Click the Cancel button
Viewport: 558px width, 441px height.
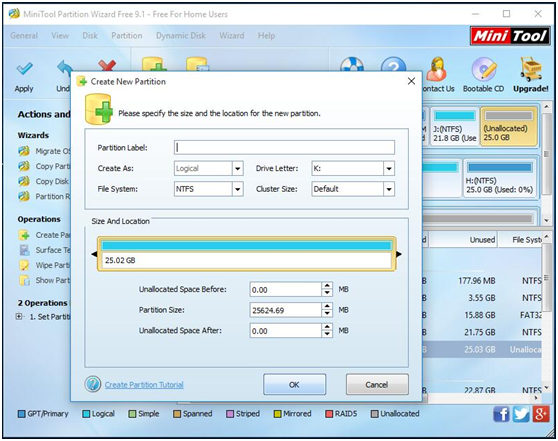pos(377,384)
